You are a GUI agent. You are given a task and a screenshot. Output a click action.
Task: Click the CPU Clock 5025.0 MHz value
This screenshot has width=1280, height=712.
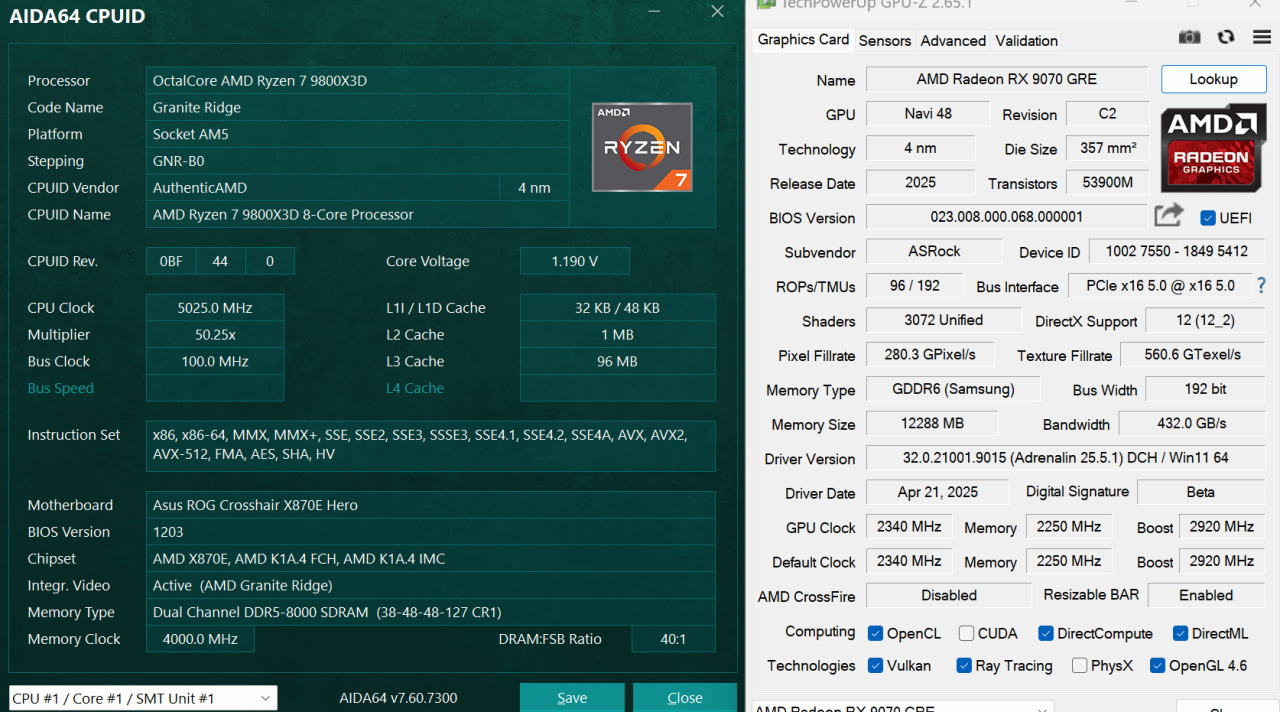[x=215, y=308]
